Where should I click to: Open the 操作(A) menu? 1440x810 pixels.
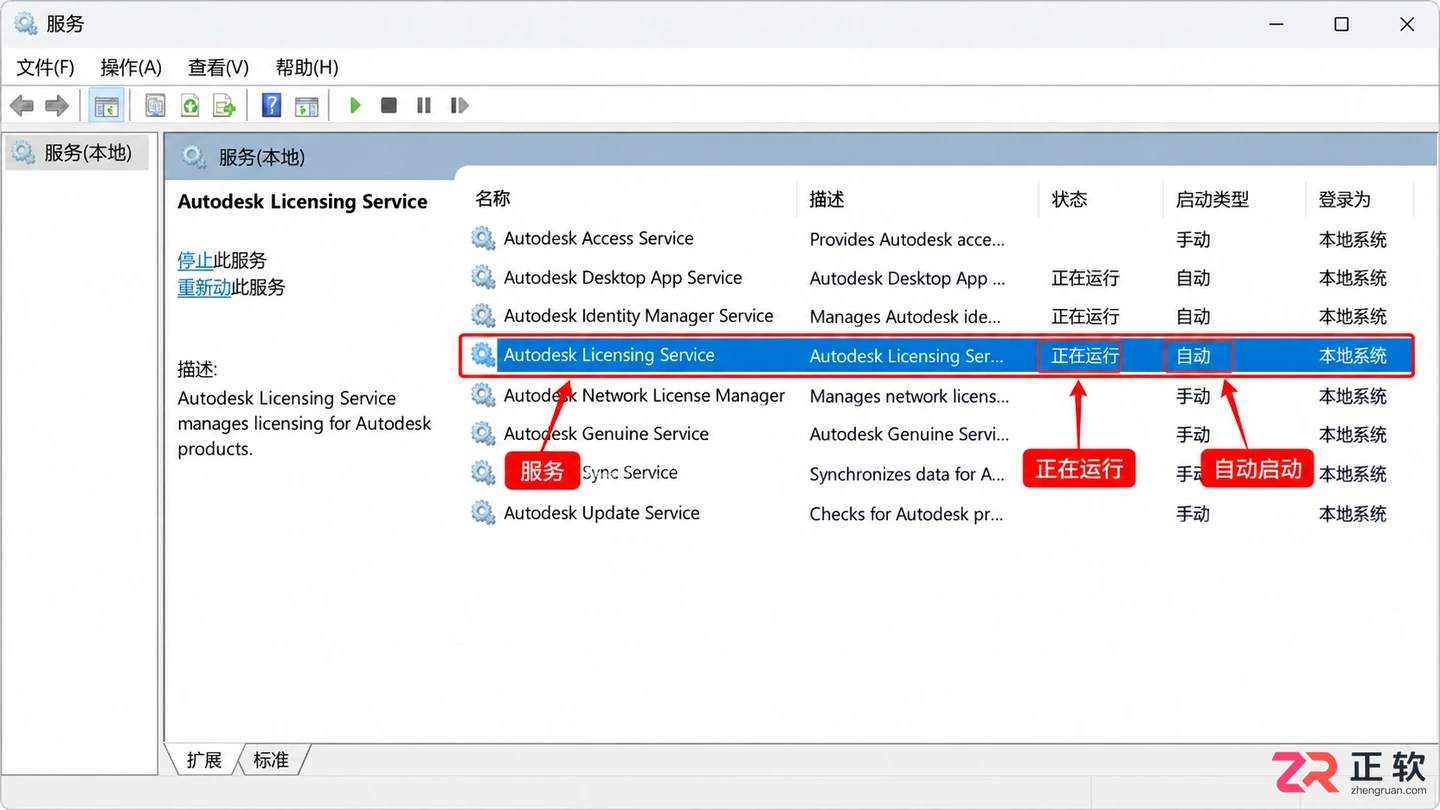point(131,67)
